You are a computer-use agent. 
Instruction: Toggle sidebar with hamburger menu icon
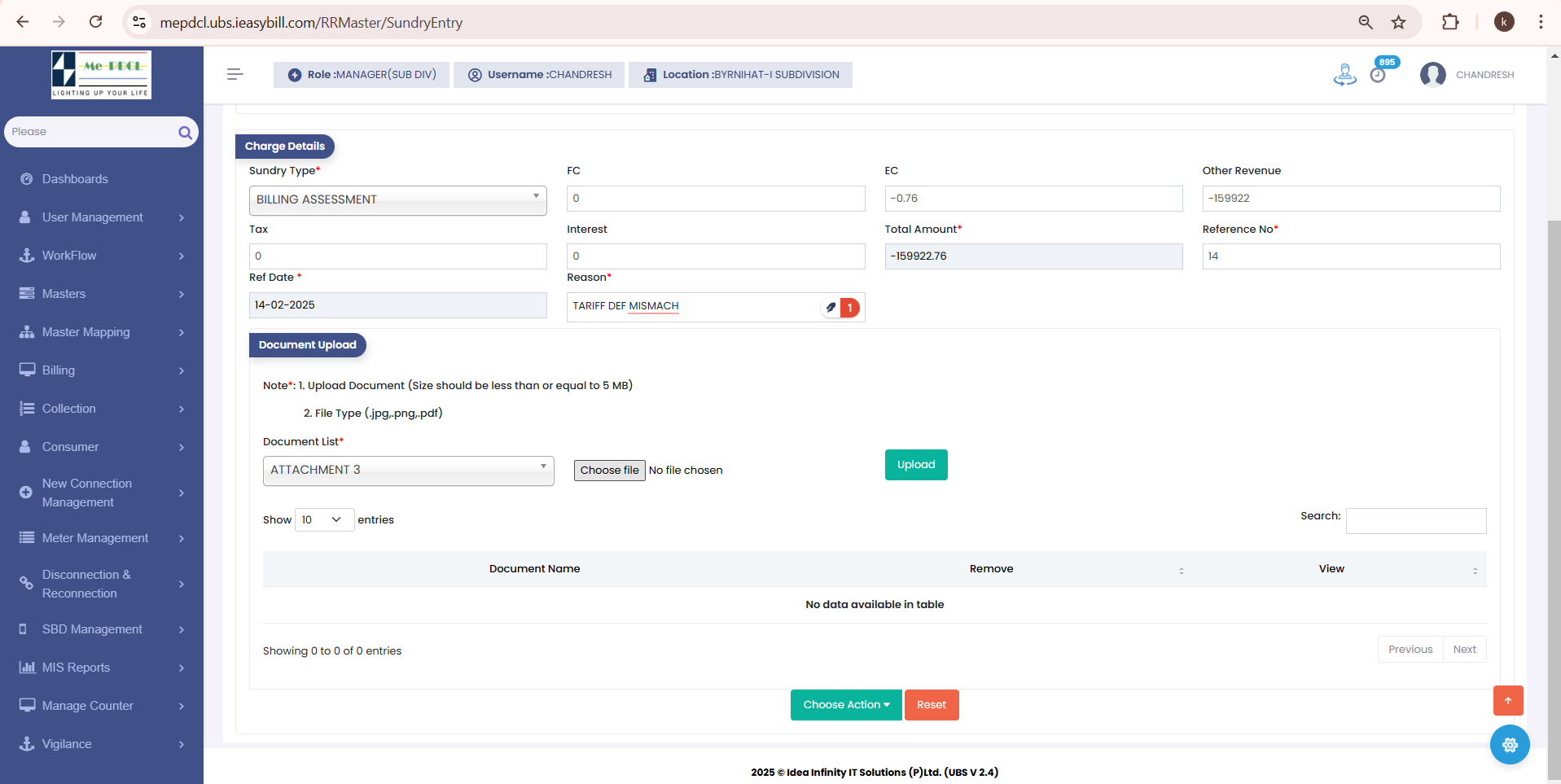click(235, 74)
